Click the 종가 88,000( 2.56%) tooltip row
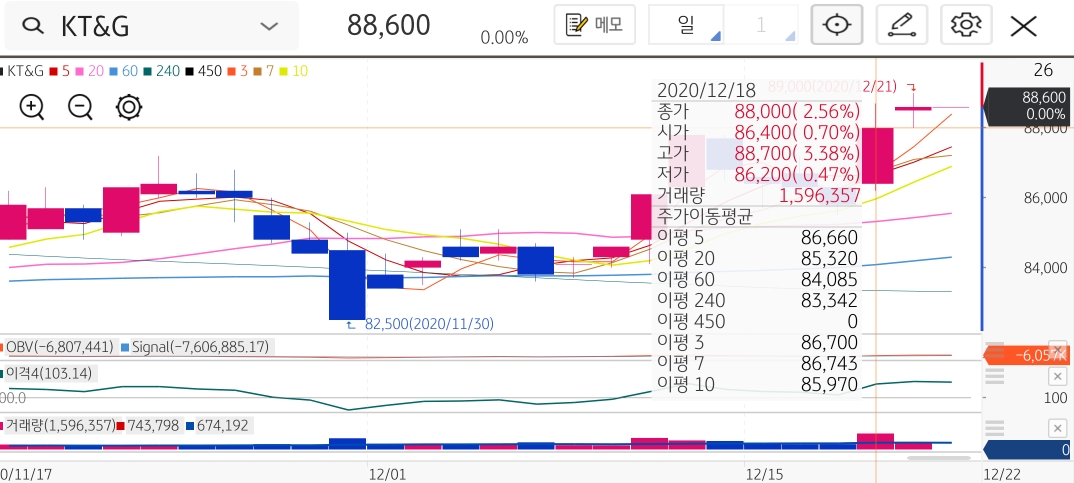The width and height of the screenshot is (1074, 483). pyautogui.click(x=758, y=111)
